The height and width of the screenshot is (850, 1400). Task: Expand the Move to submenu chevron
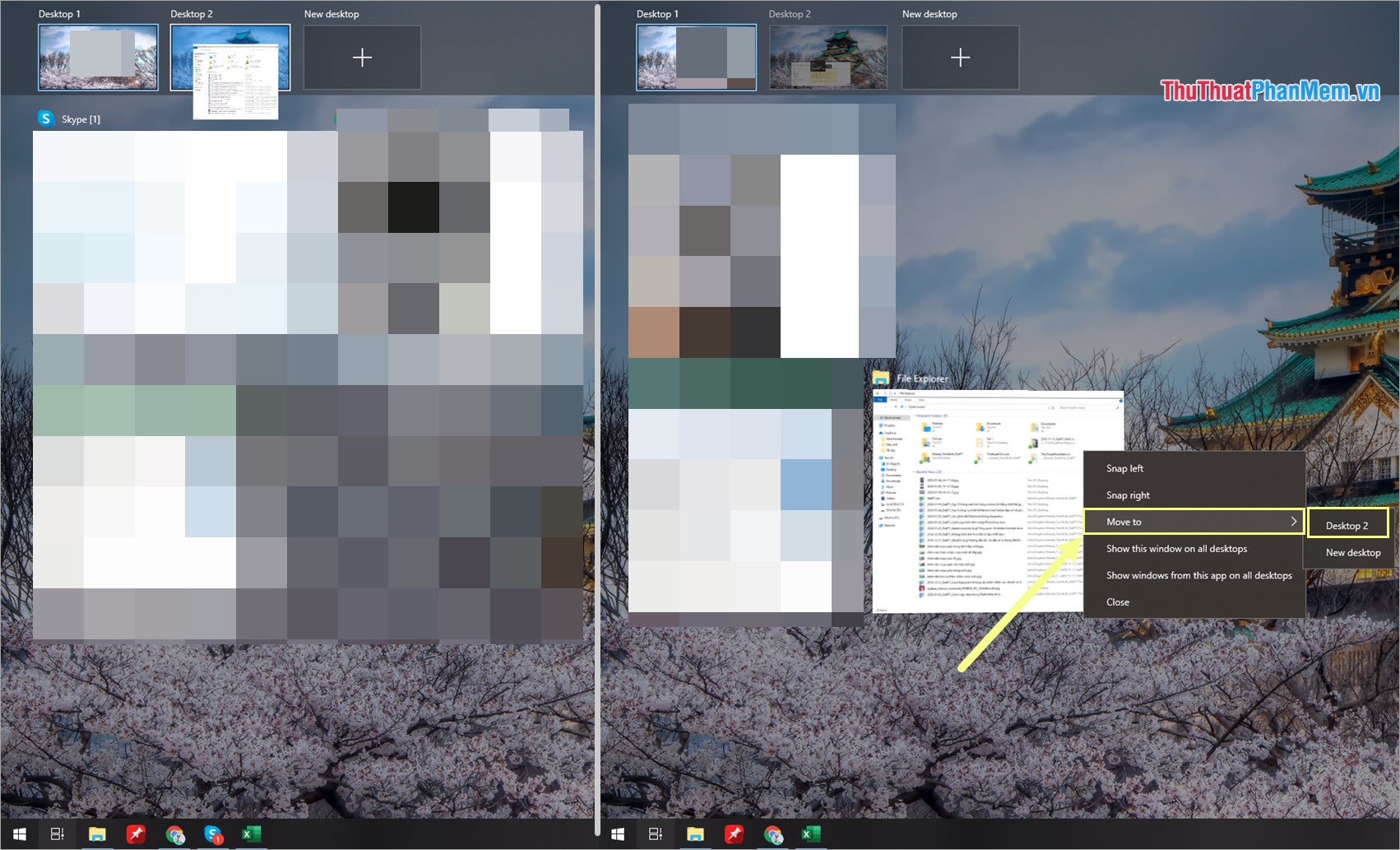tap(1294, 521)
